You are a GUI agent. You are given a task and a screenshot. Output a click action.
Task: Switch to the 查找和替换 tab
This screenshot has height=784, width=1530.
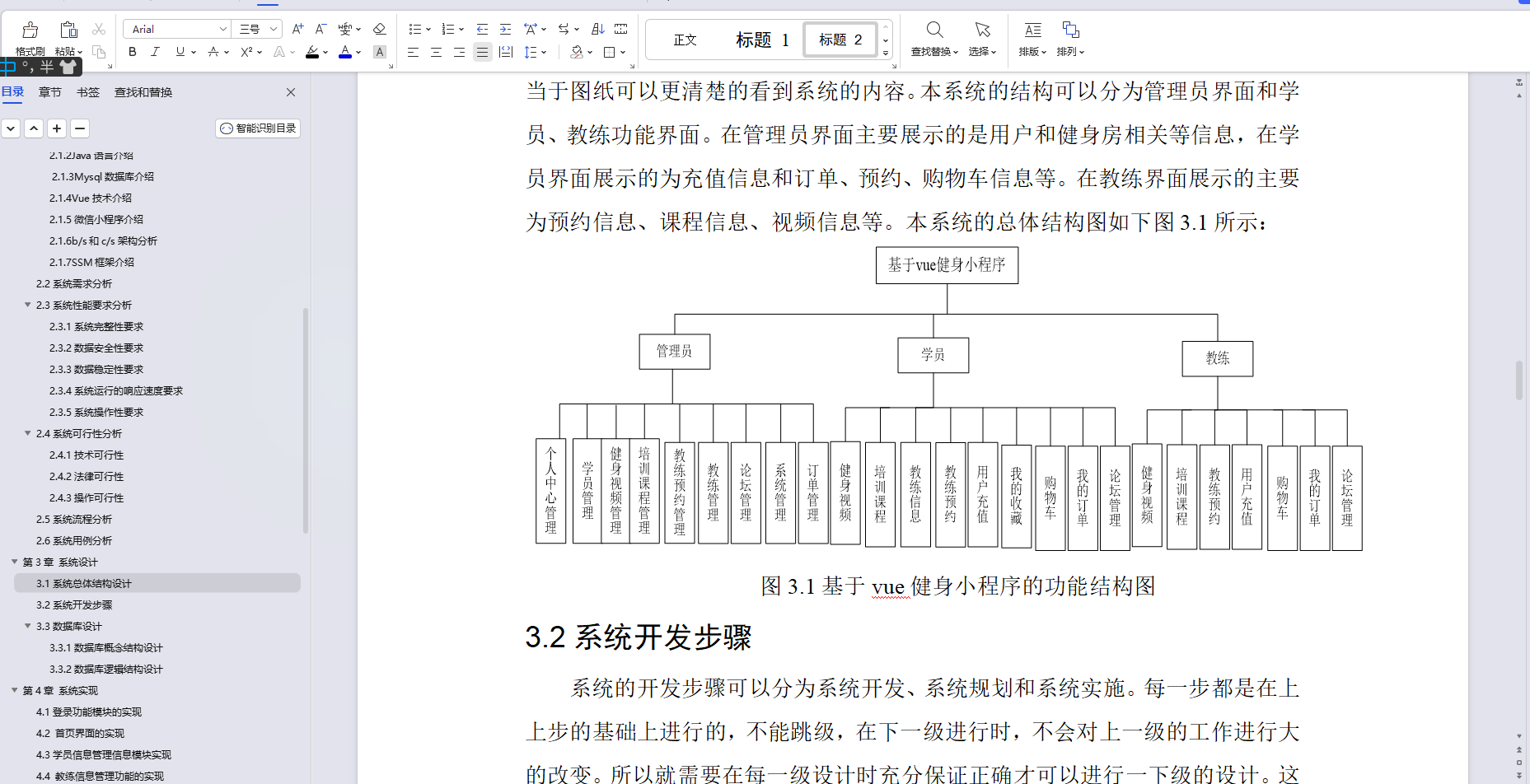point(143,91)
